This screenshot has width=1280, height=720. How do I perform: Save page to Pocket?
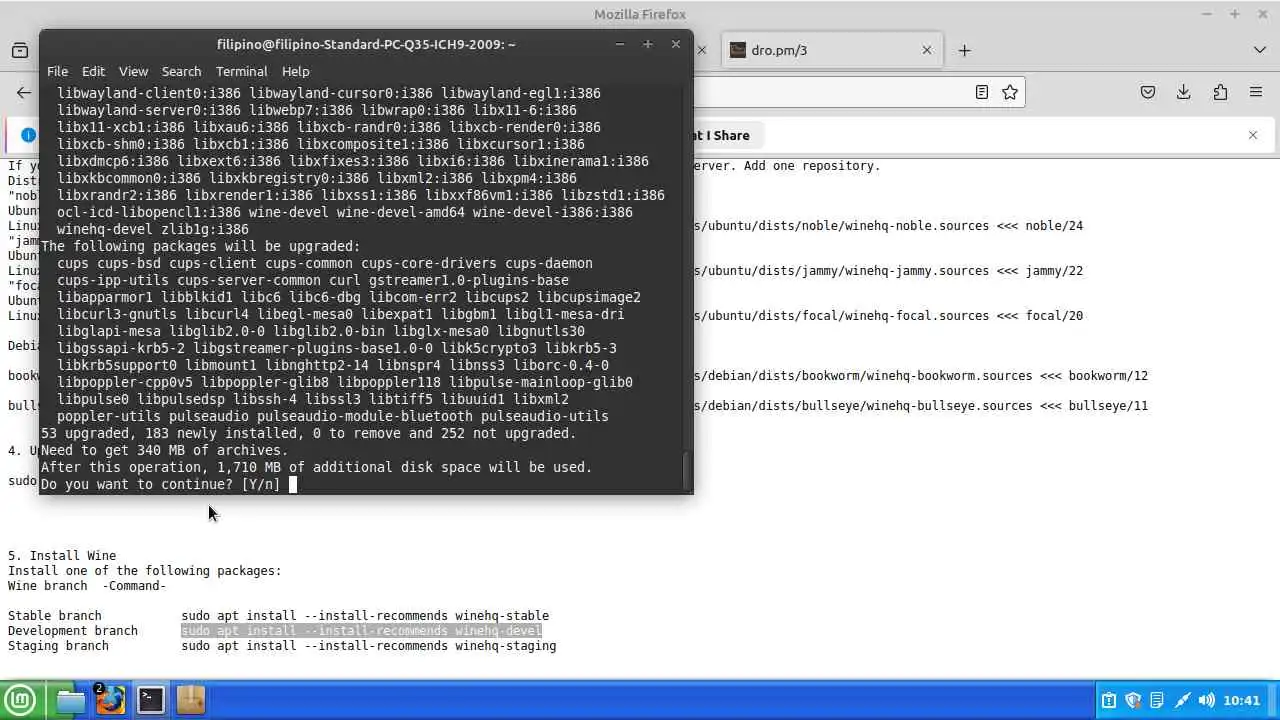coord(1148,92)
